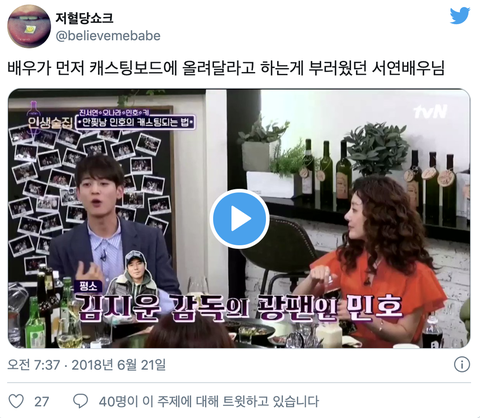
Task: Open the profile avatar with the tongue image
Action: pyautogui.click(x=29, y=26)
